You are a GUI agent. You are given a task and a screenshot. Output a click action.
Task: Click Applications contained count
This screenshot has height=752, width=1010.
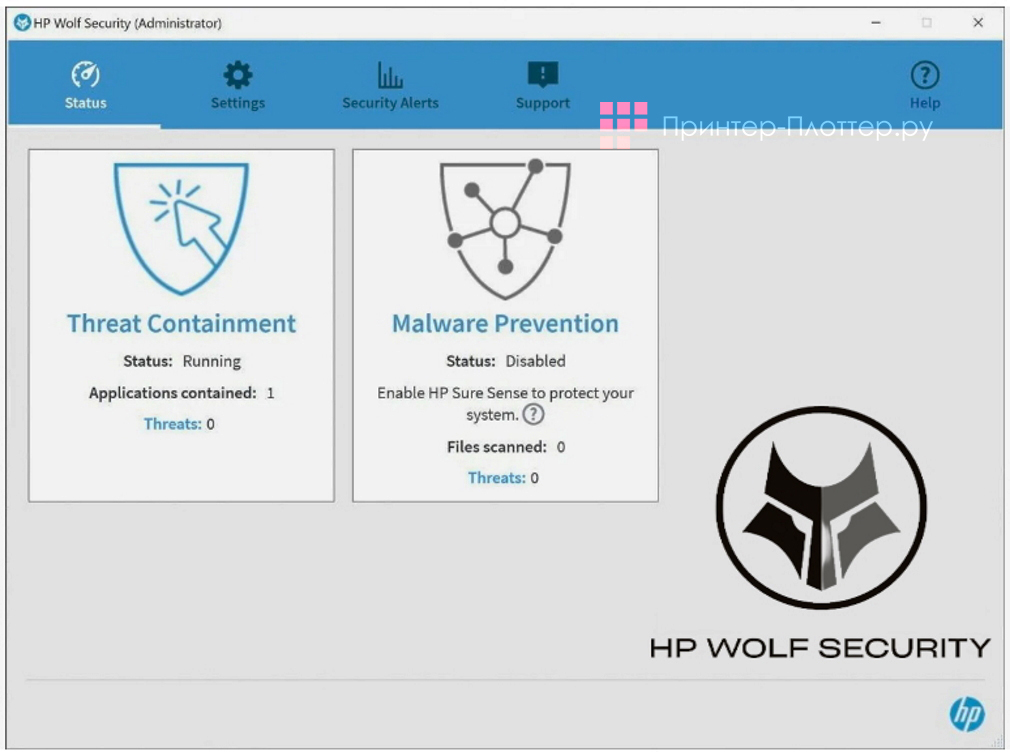point(180,392)
